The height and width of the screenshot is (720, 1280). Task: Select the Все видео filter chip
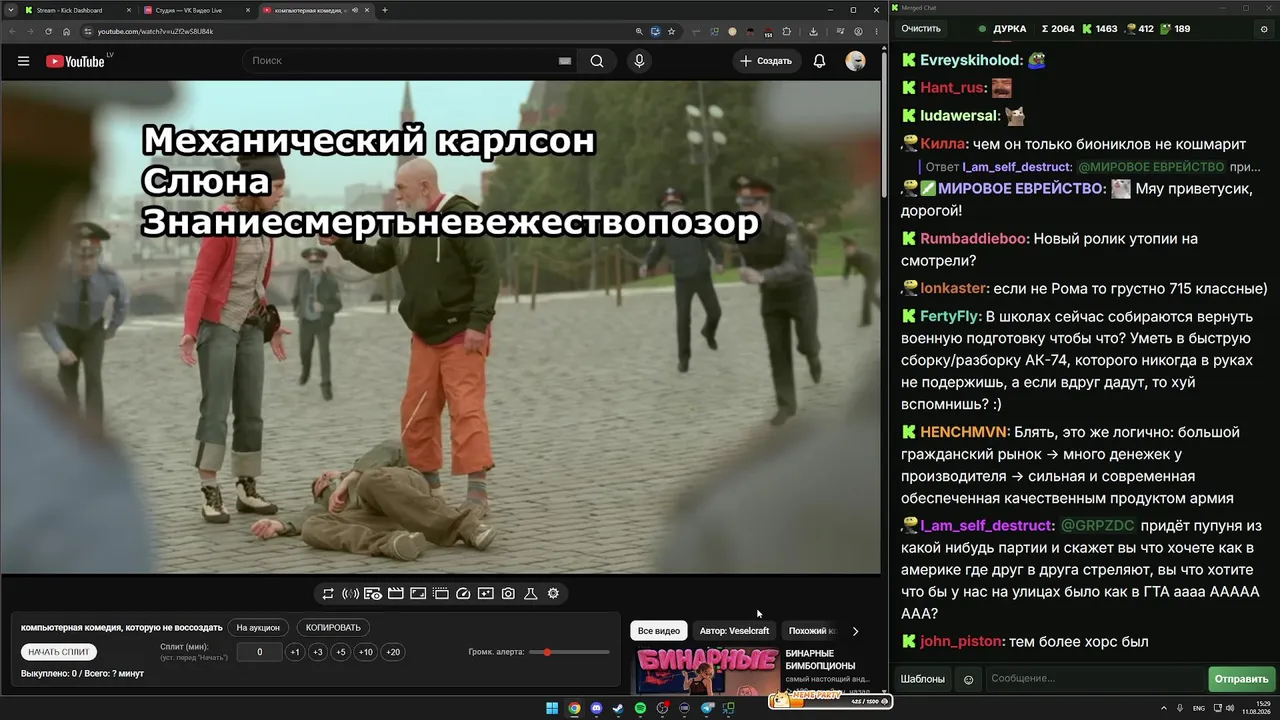pos(659,631)
